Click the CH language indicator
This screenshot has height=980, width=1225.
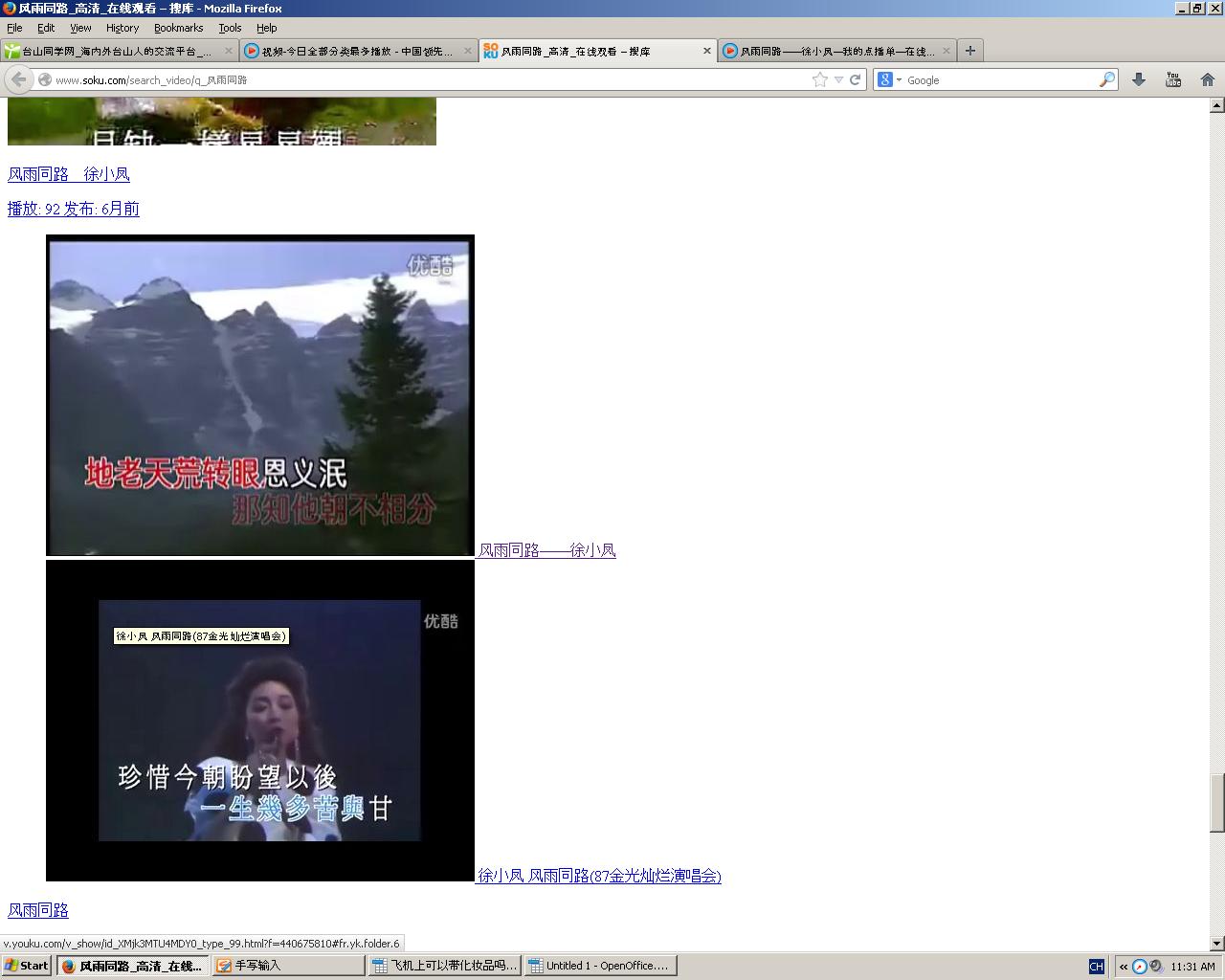pyautogui.click(x=1097, y=967)
